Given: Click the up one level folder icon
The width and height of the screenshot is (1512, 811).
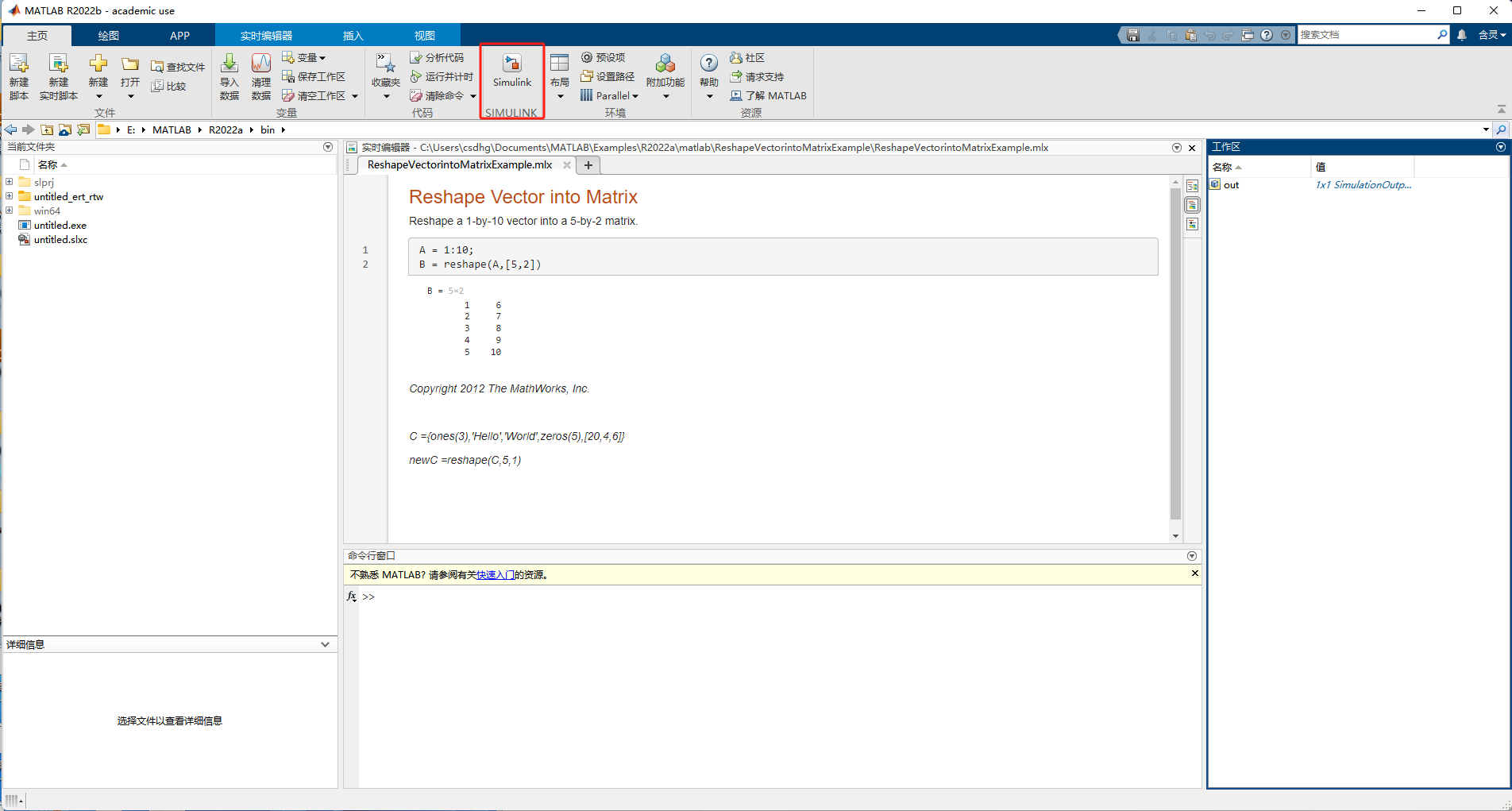Looking at the screenshot, I should point(47,129).
